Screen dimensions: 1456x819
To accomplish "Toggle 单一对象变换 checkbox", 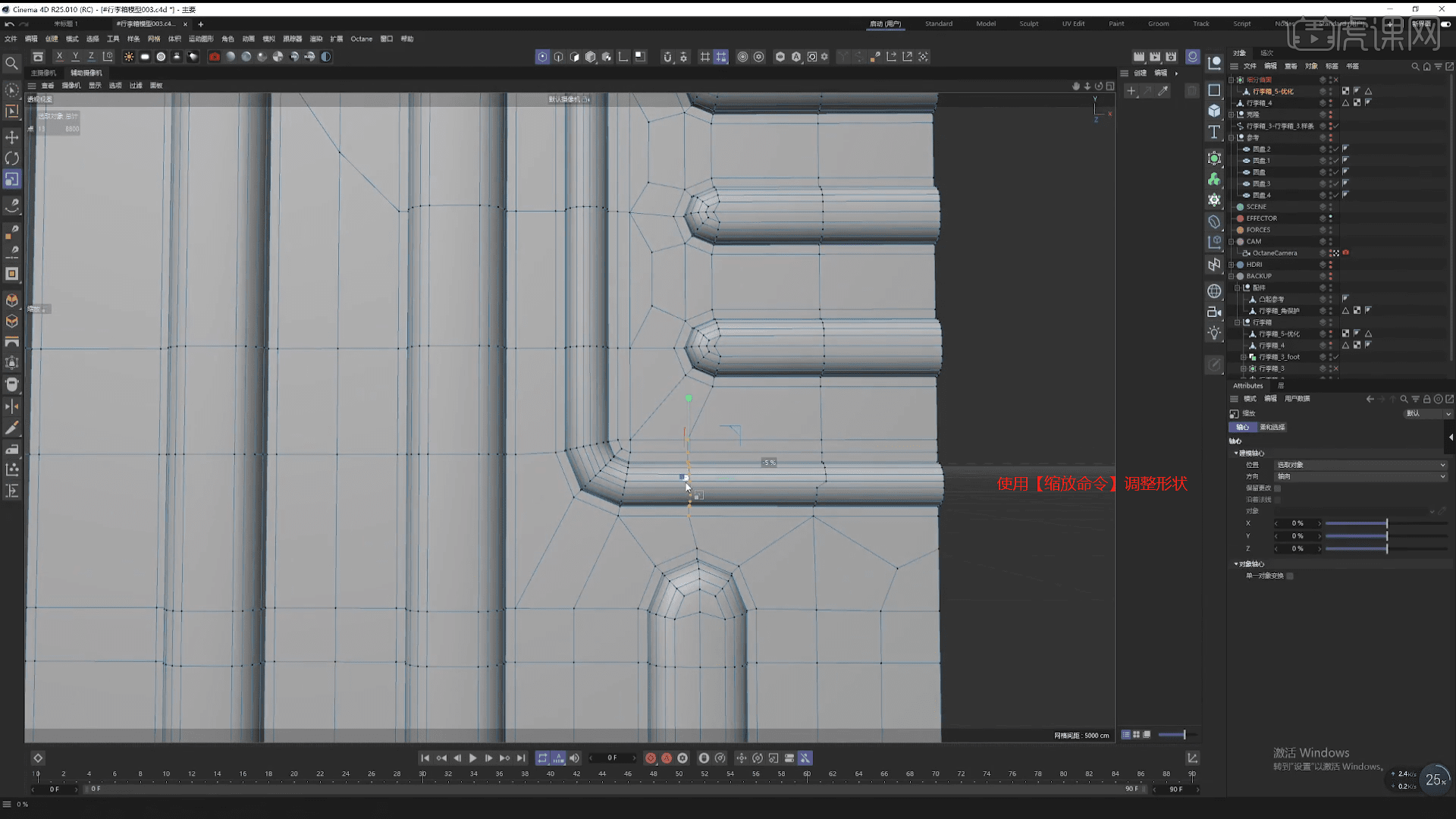I will click(1290, 576).
